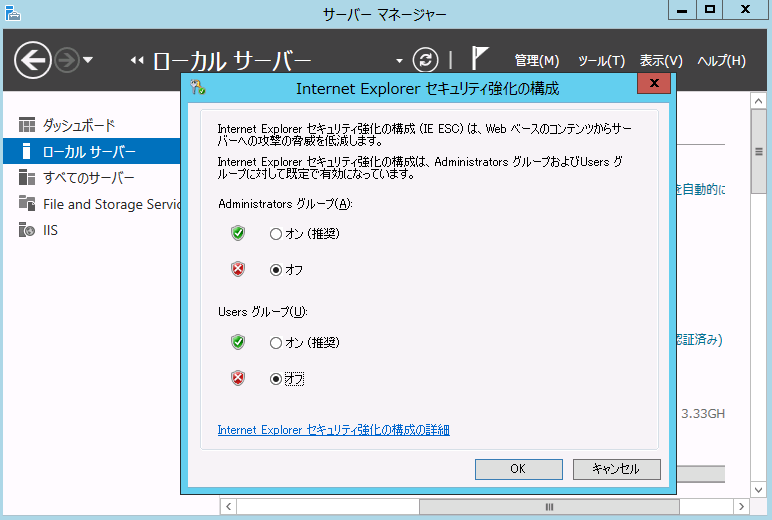Open the ツール(T) menu
This screenshot has height=520, width=772.
click(x=601, y=61)
